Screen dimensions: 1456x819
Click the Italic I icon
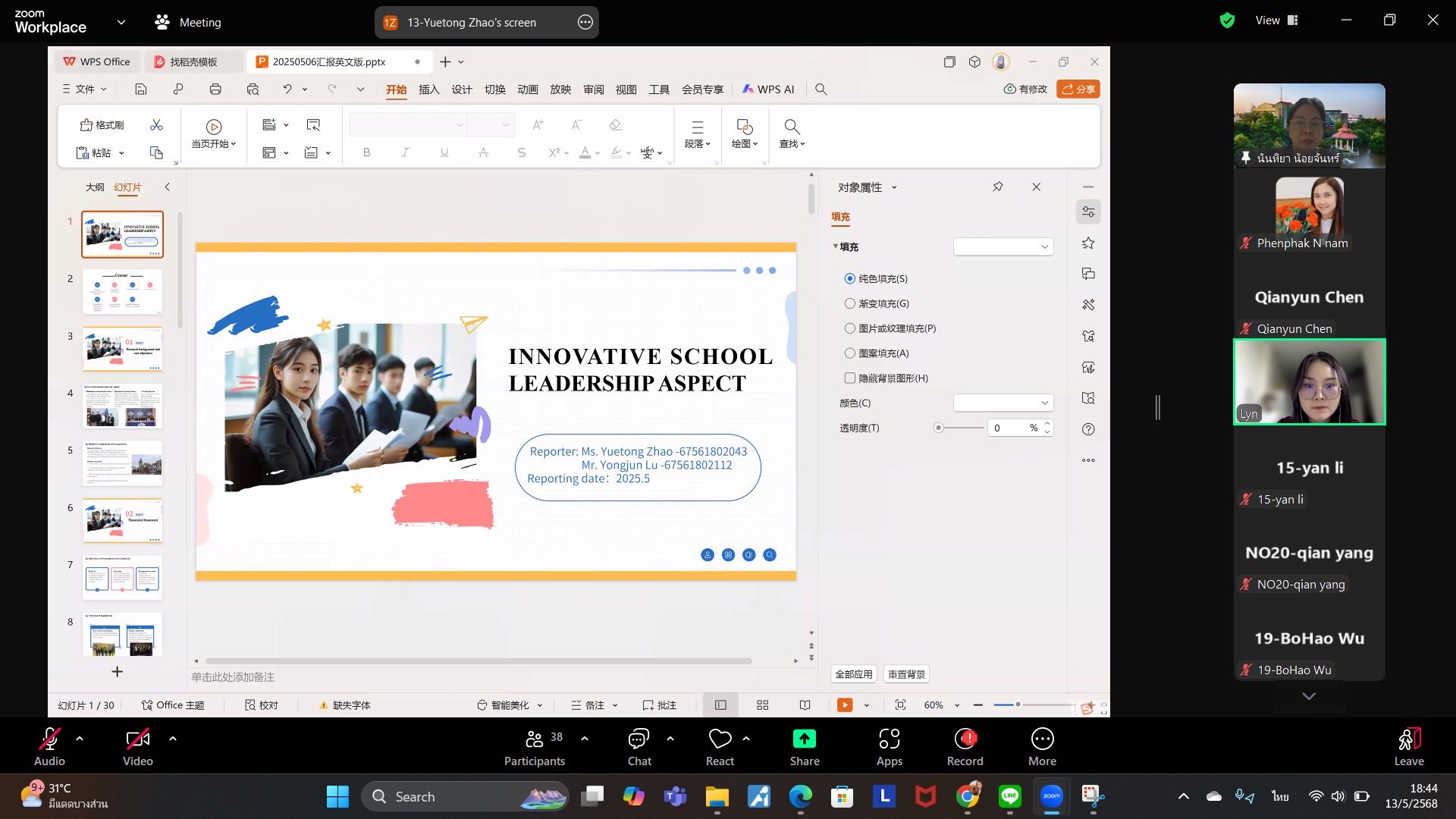[405, 152]
